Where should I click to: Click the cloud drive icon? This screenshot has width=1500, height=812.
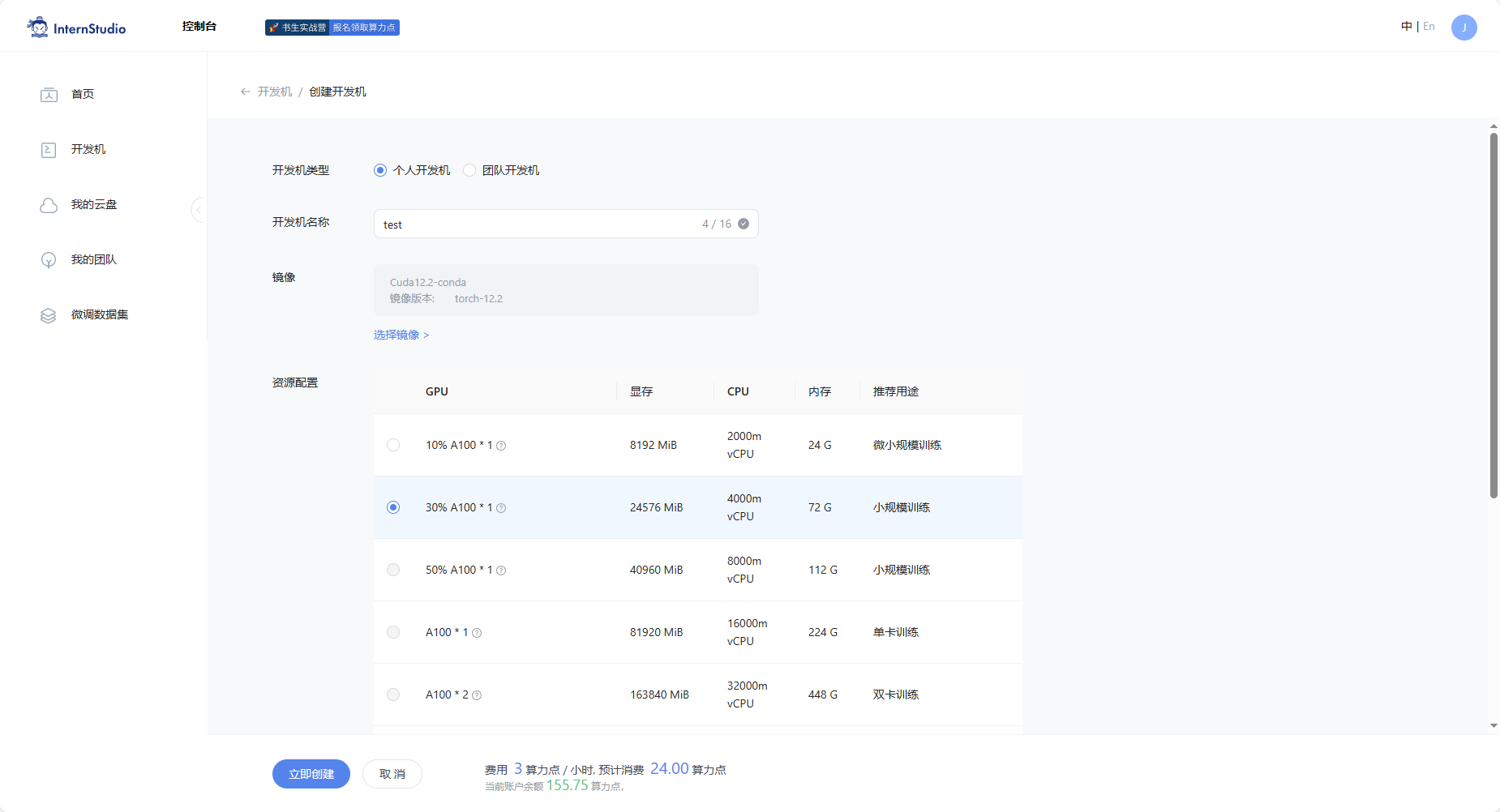tap(49, 205)
